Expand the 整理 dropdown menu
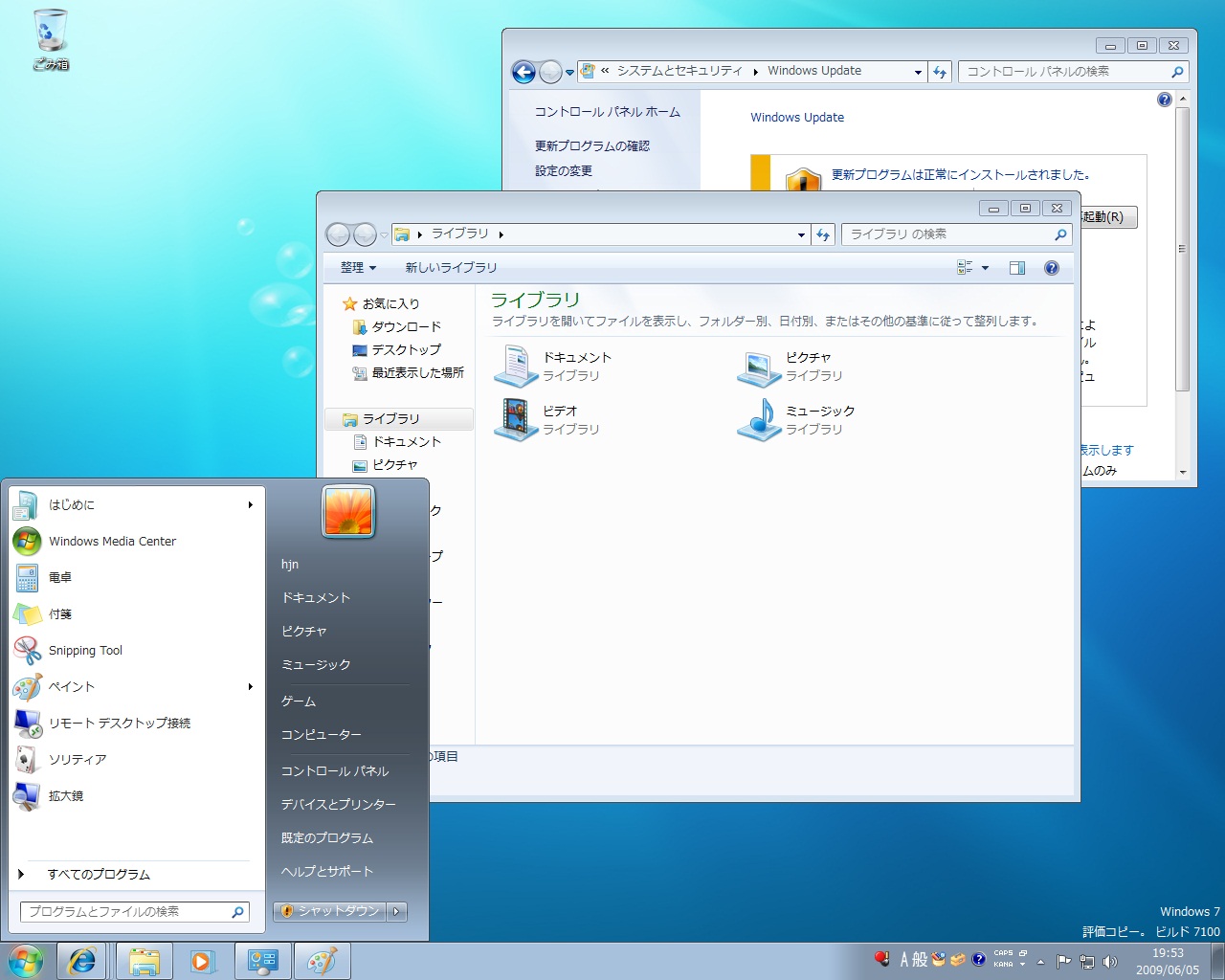The image size is (1225, 980). click(x=359, y=268)
